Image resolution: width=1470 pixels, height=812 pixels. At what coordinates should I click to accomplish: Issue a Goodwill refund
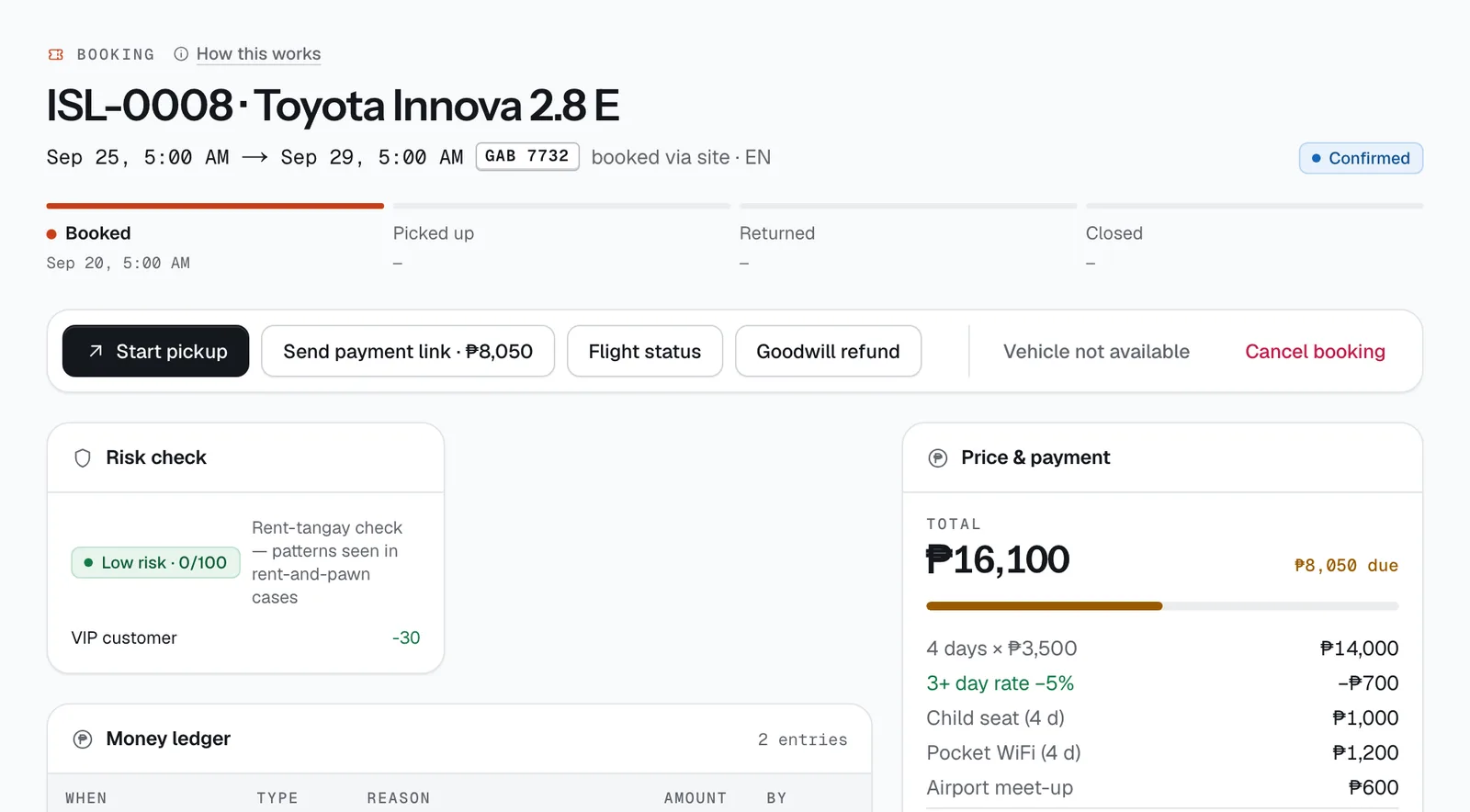pos(828,351)
